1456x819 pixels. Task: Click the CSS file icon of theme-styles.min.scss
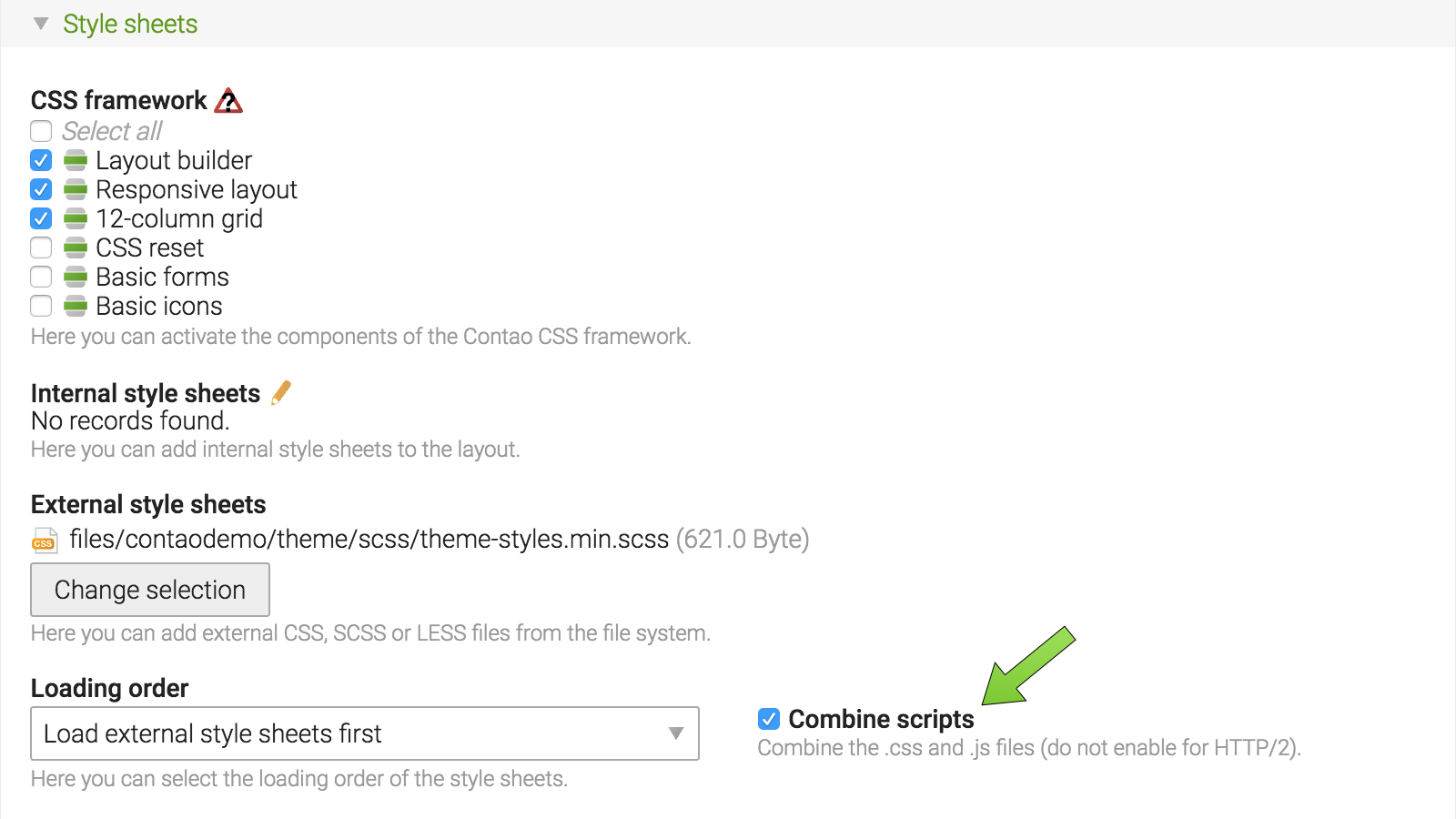coord(44,541)
